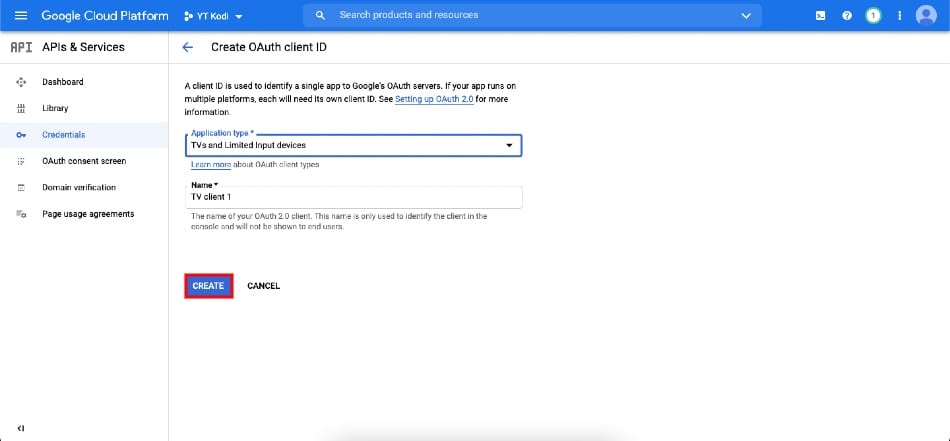Image resolution: width=950 pixels, height=441 pixels.
Task: Go back using the left arrow
Action: 188,47
